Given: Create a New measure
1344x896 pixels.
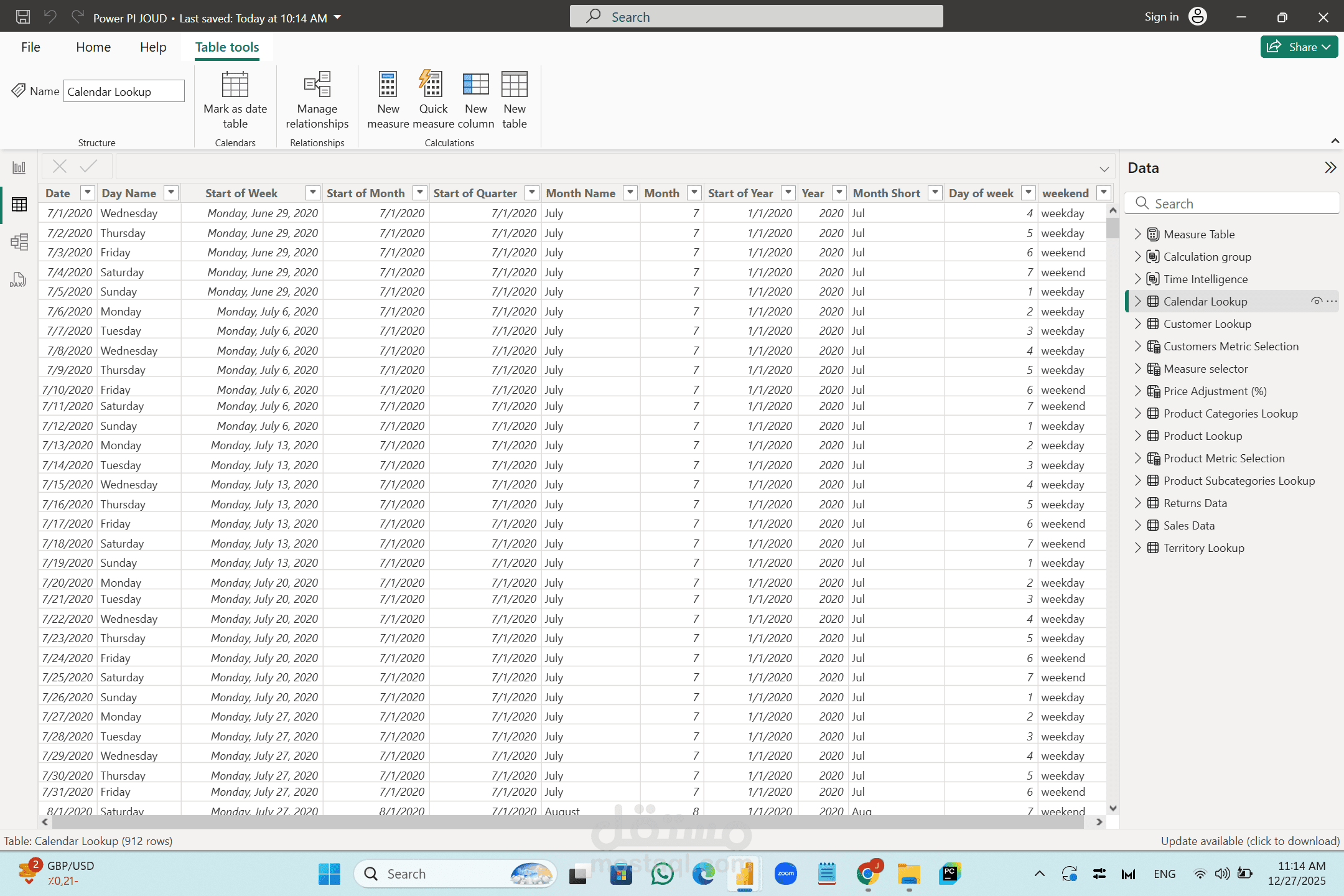Looking at the screenshot, I should (388, 100).
